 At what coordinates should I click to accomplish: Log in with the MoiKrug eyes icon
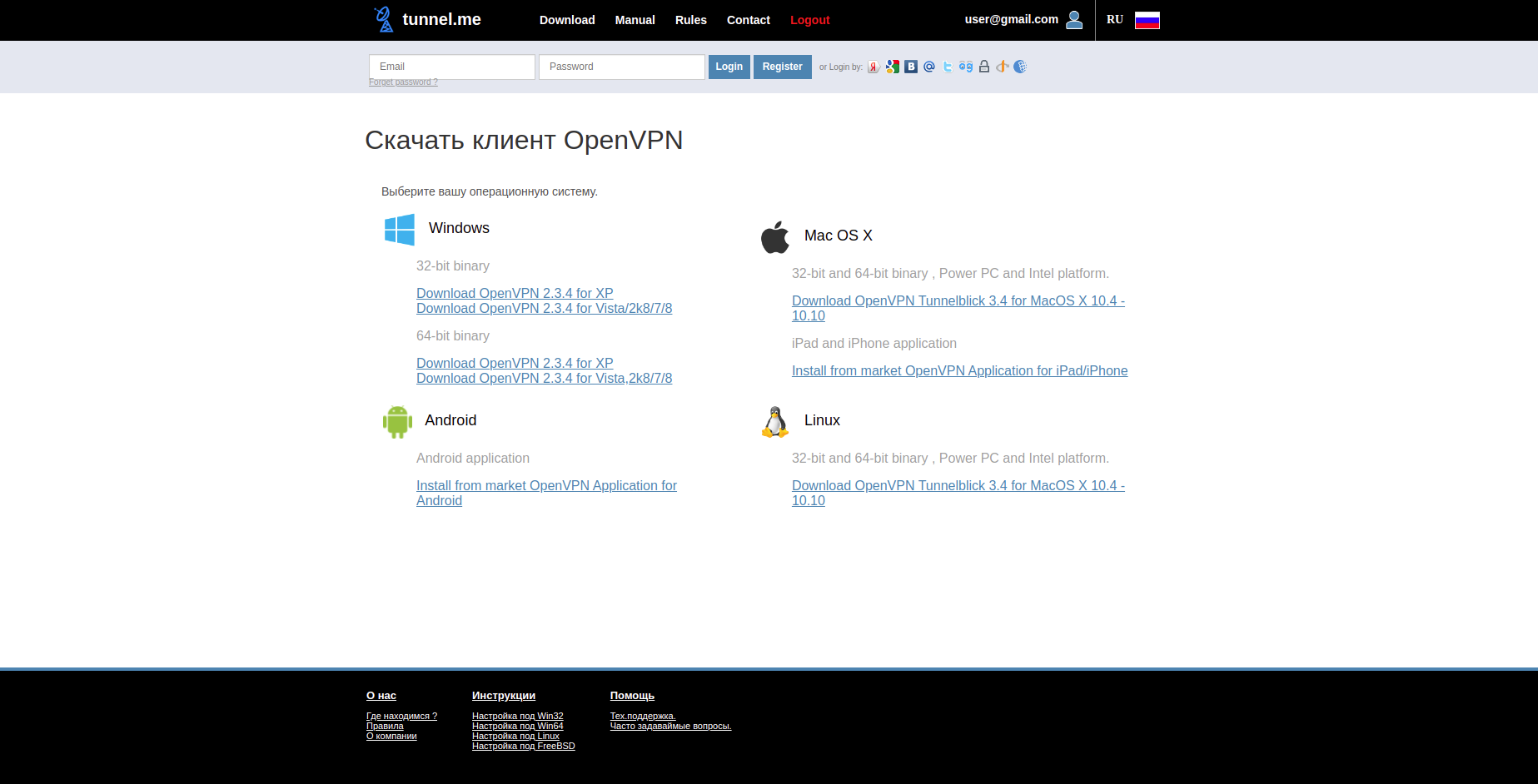tap(966, 67)
